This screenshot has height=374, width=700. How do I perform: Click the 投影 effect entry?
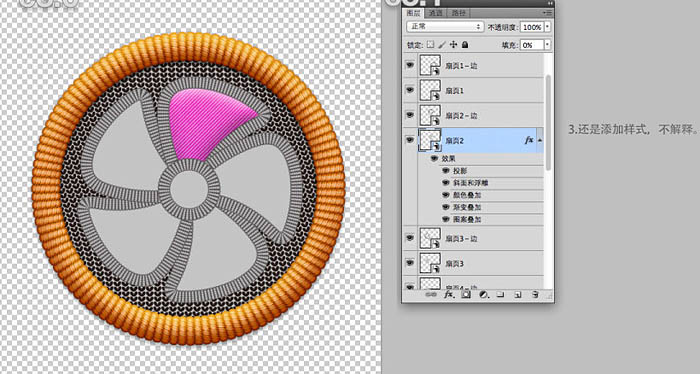coord(460,170)
